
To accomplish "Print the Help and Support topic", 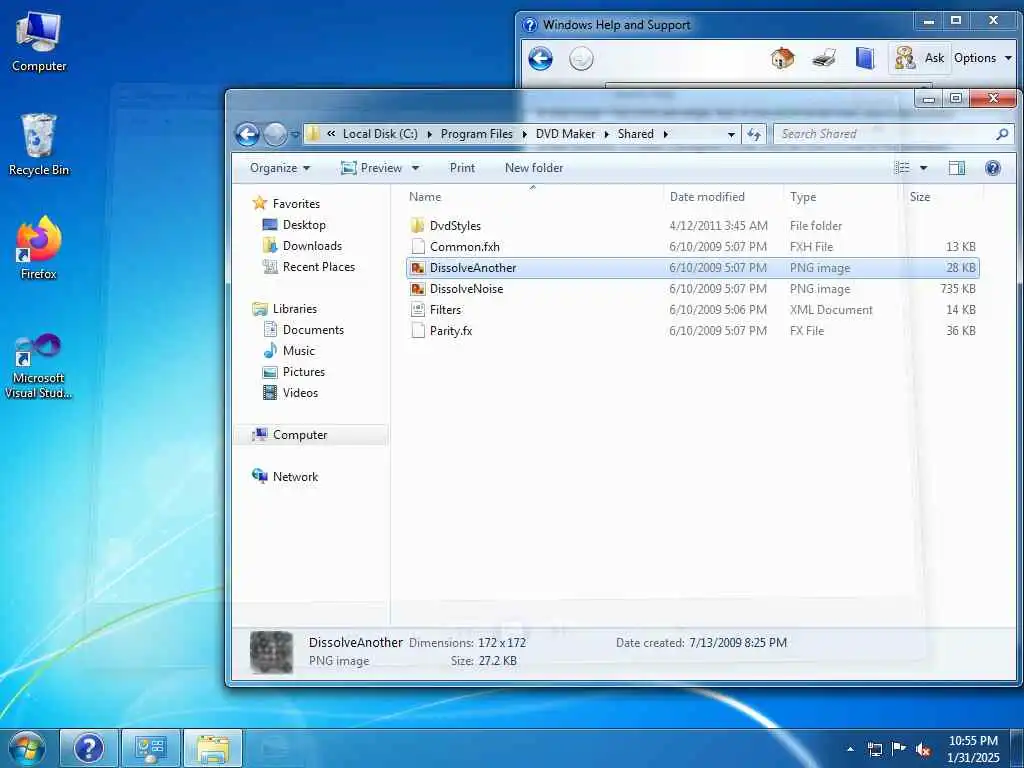I will tap(824, 58).
